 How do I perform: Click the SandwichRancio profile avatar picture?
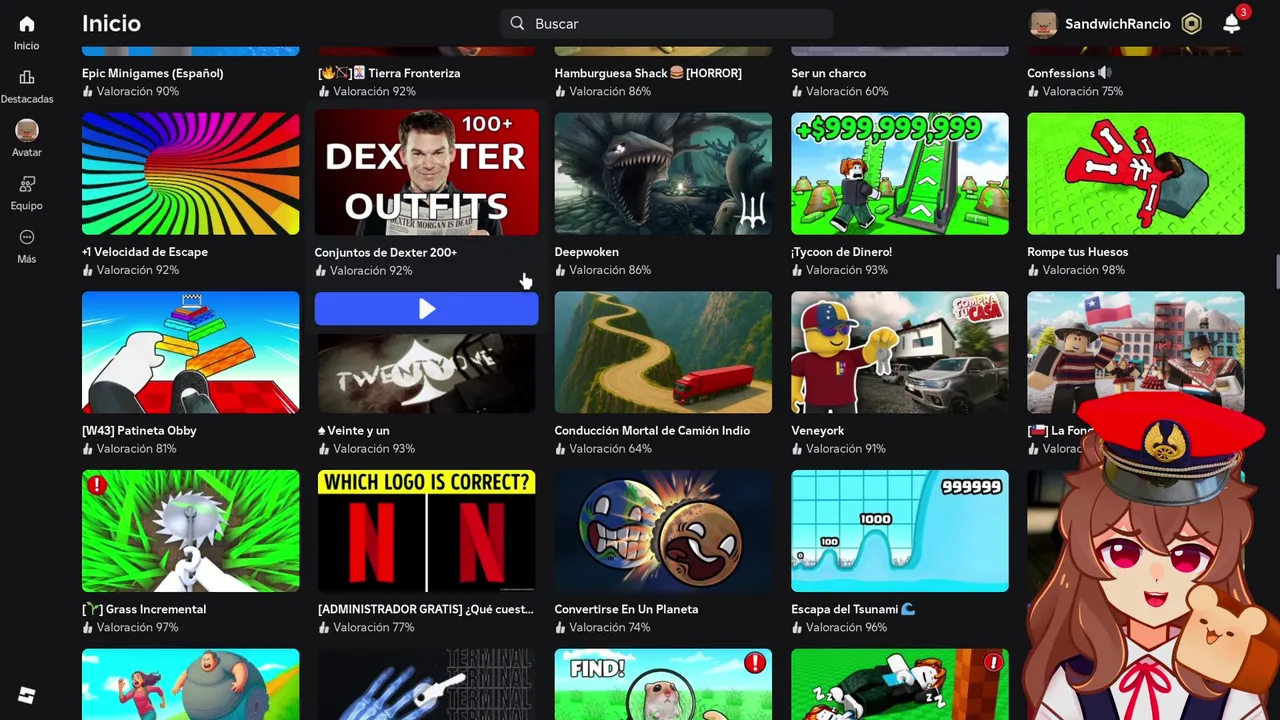(x=1043, y=24)
